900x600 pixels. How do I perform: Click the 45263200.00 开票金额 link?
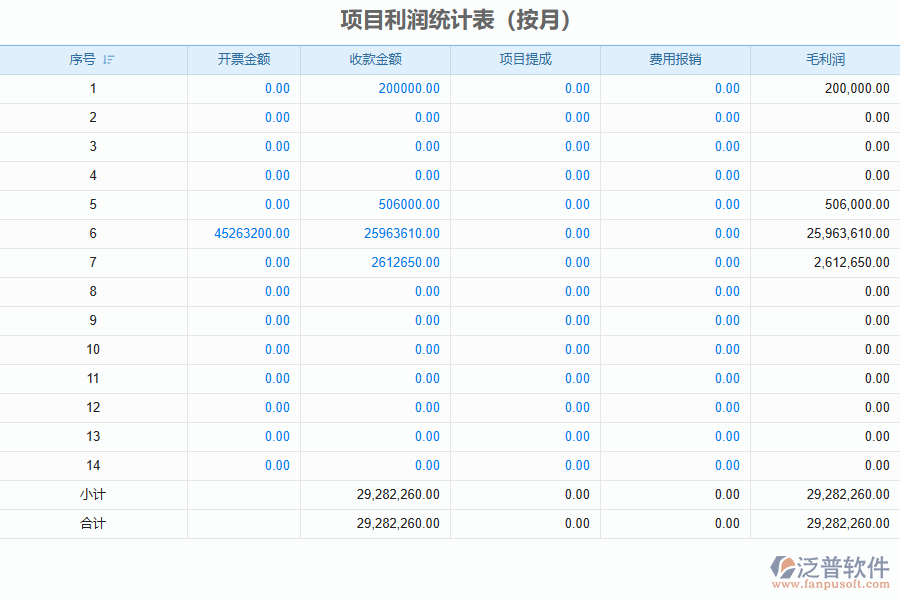(252, 233)
